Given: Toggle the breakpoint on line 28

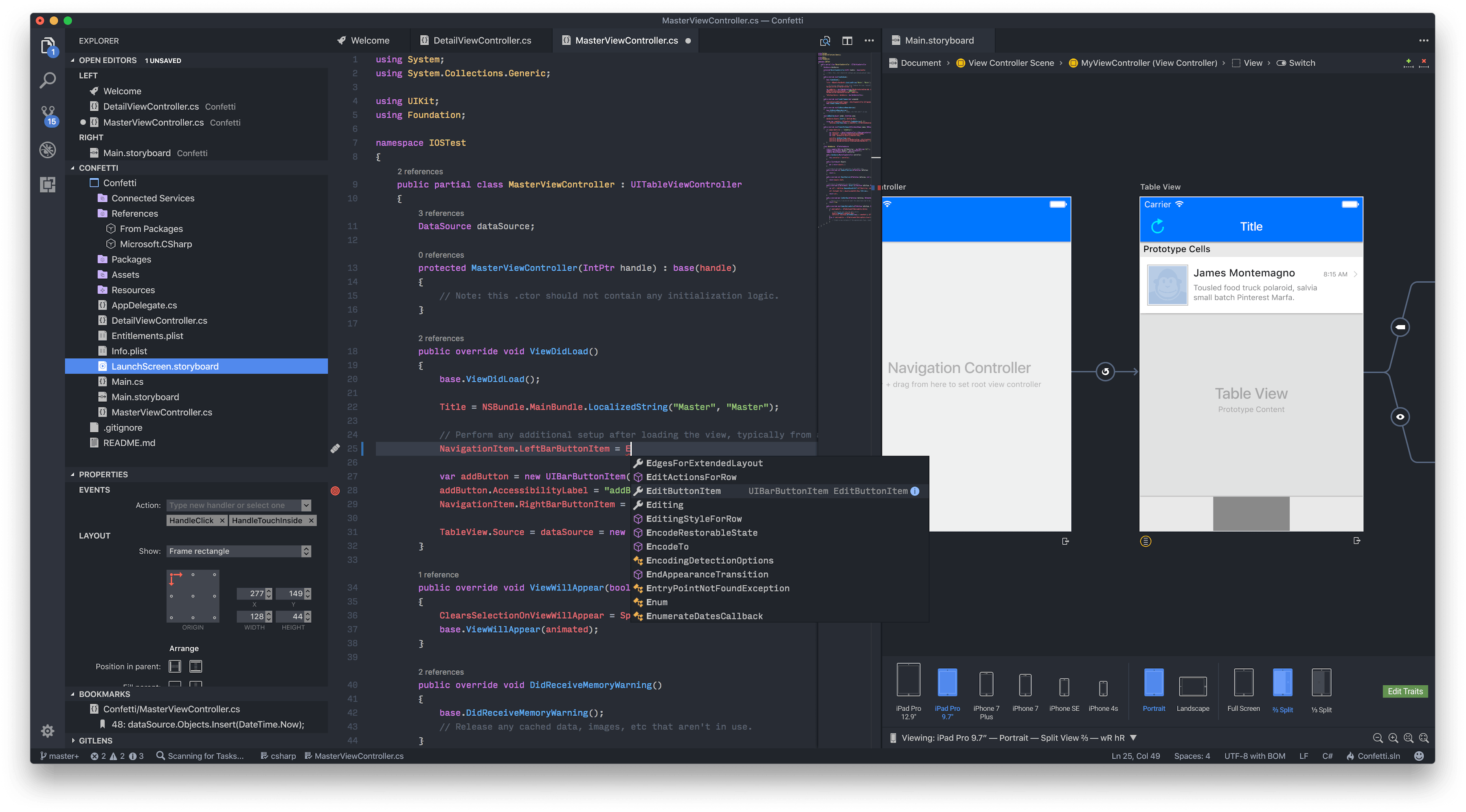Looking at the screenshot, I should (x=335, y=491).
